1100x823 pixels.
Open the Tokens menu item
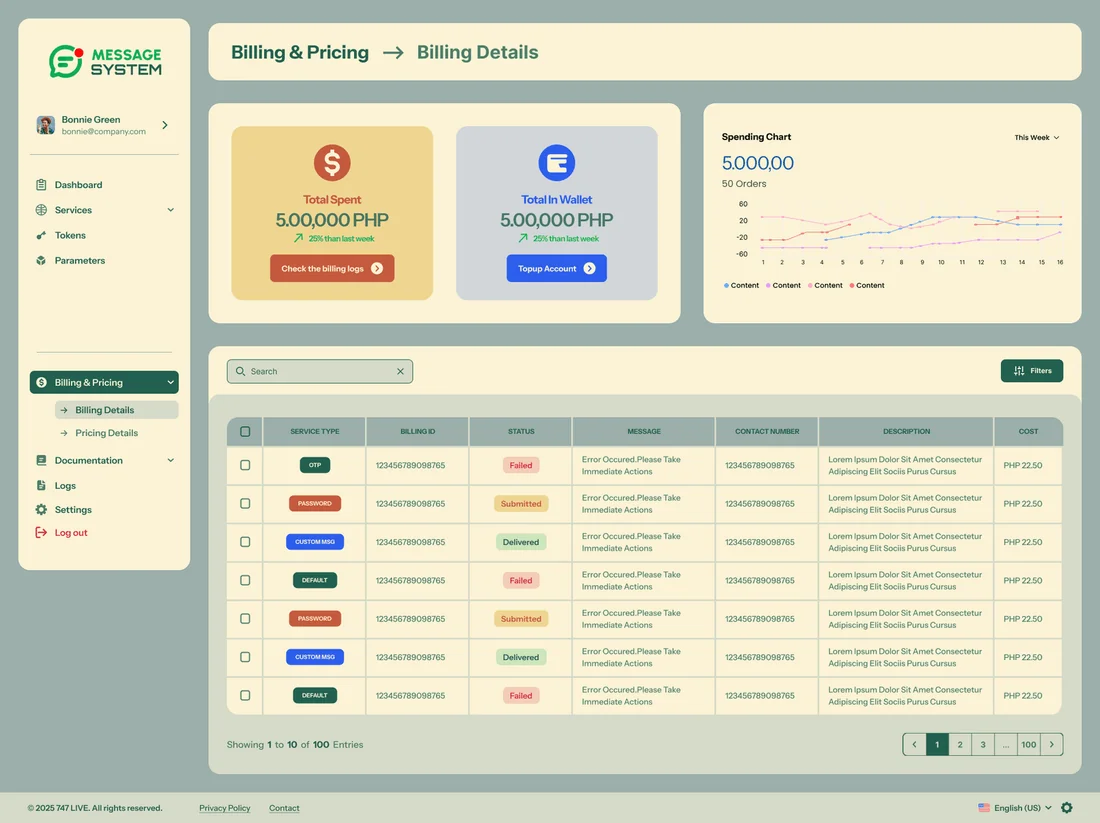[70, 235]
